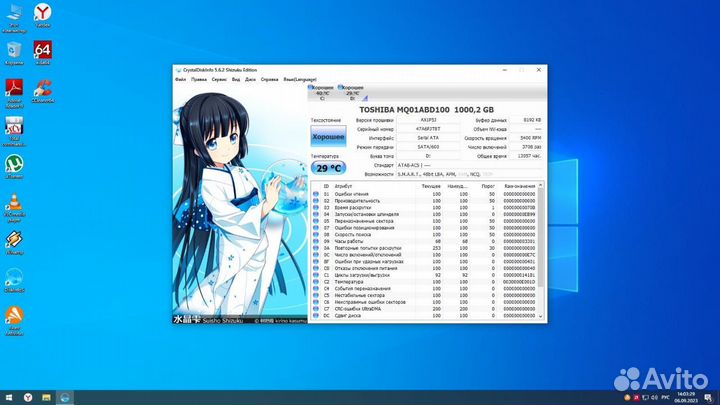Click the status icon for attribute 05 row

(x=316, y=221)
